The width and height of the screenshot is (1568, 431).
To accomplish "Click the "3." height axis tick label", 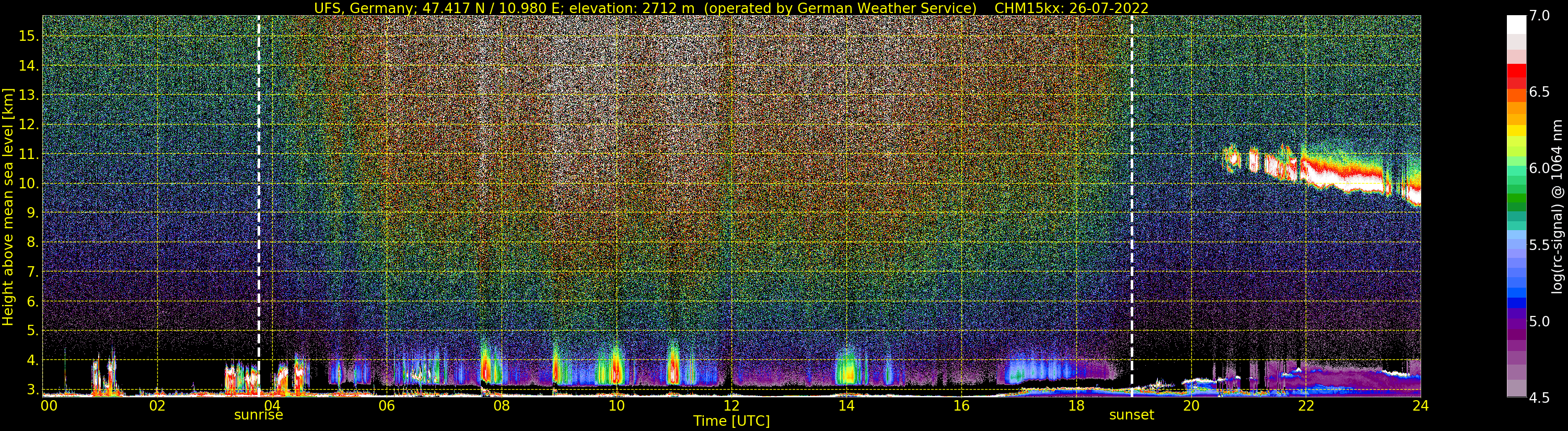I will click(33, 390).
